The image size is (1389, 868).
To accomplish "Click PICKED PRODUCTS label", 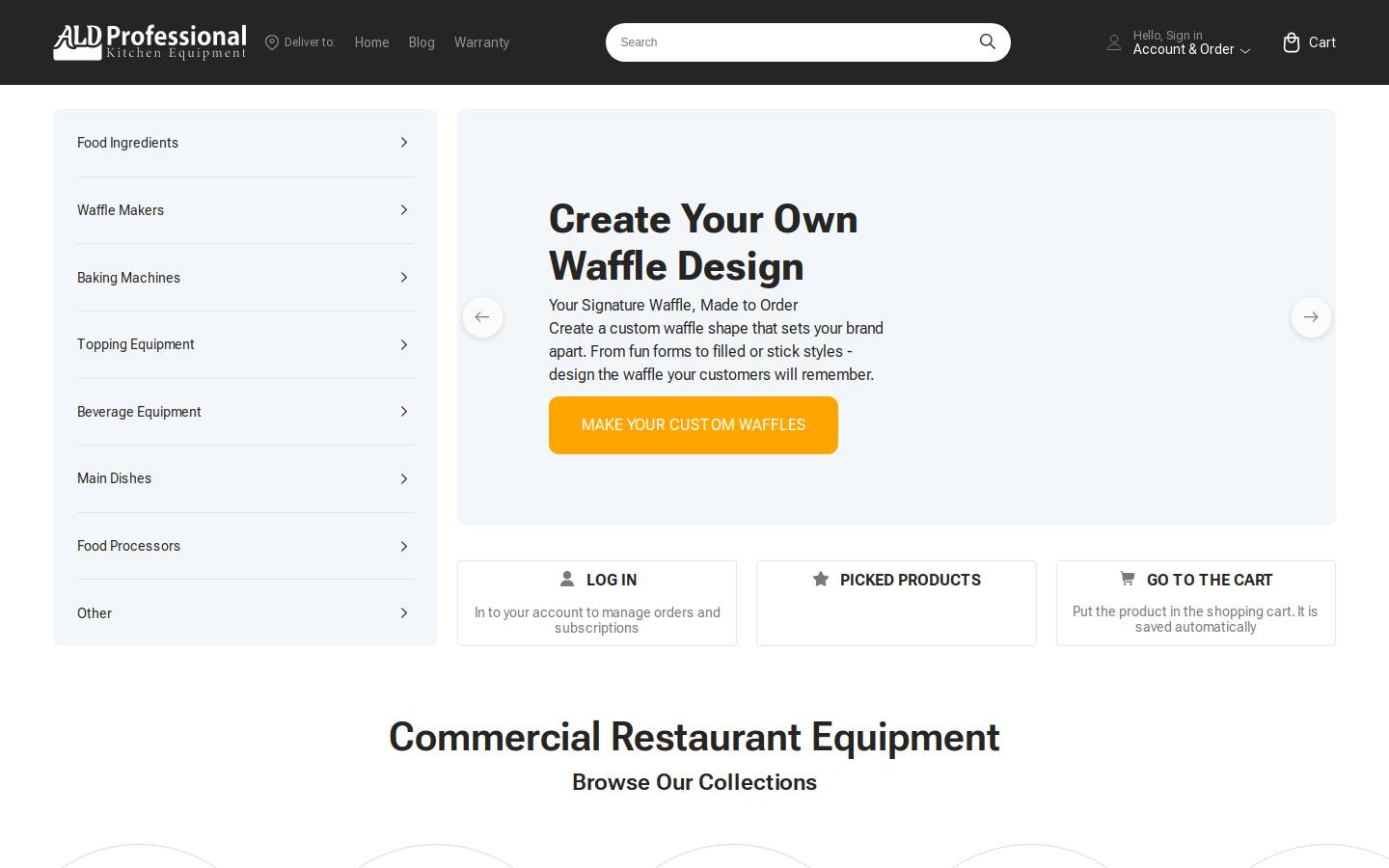I will point(911,580).
